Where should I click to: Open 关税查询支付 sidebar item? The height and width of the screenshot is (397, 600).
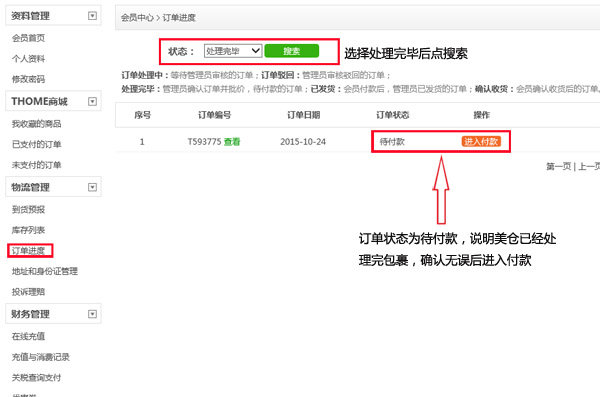point(36,378)
